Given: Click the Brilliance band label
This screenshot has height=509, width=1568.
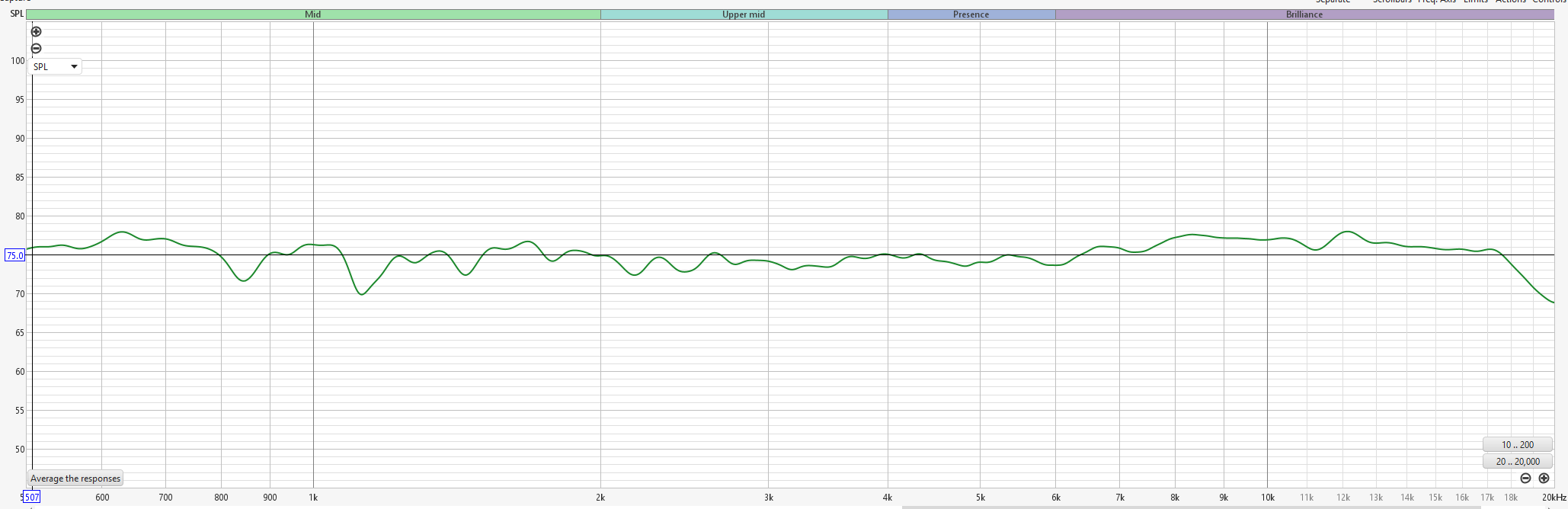Looking at the screenshot, I should (x=1304, y=14).
